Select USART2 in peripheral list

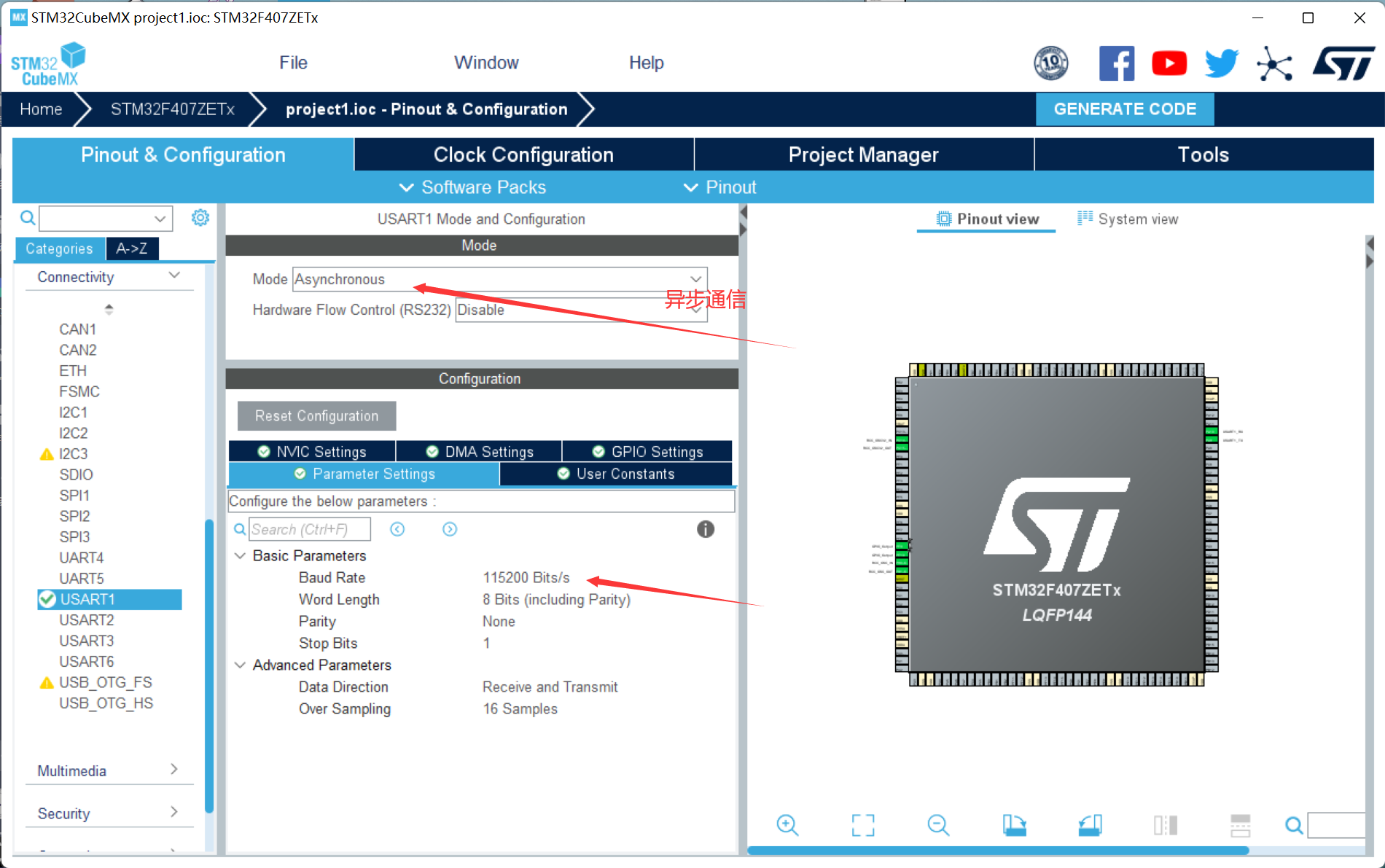click(x=87, y=620)
